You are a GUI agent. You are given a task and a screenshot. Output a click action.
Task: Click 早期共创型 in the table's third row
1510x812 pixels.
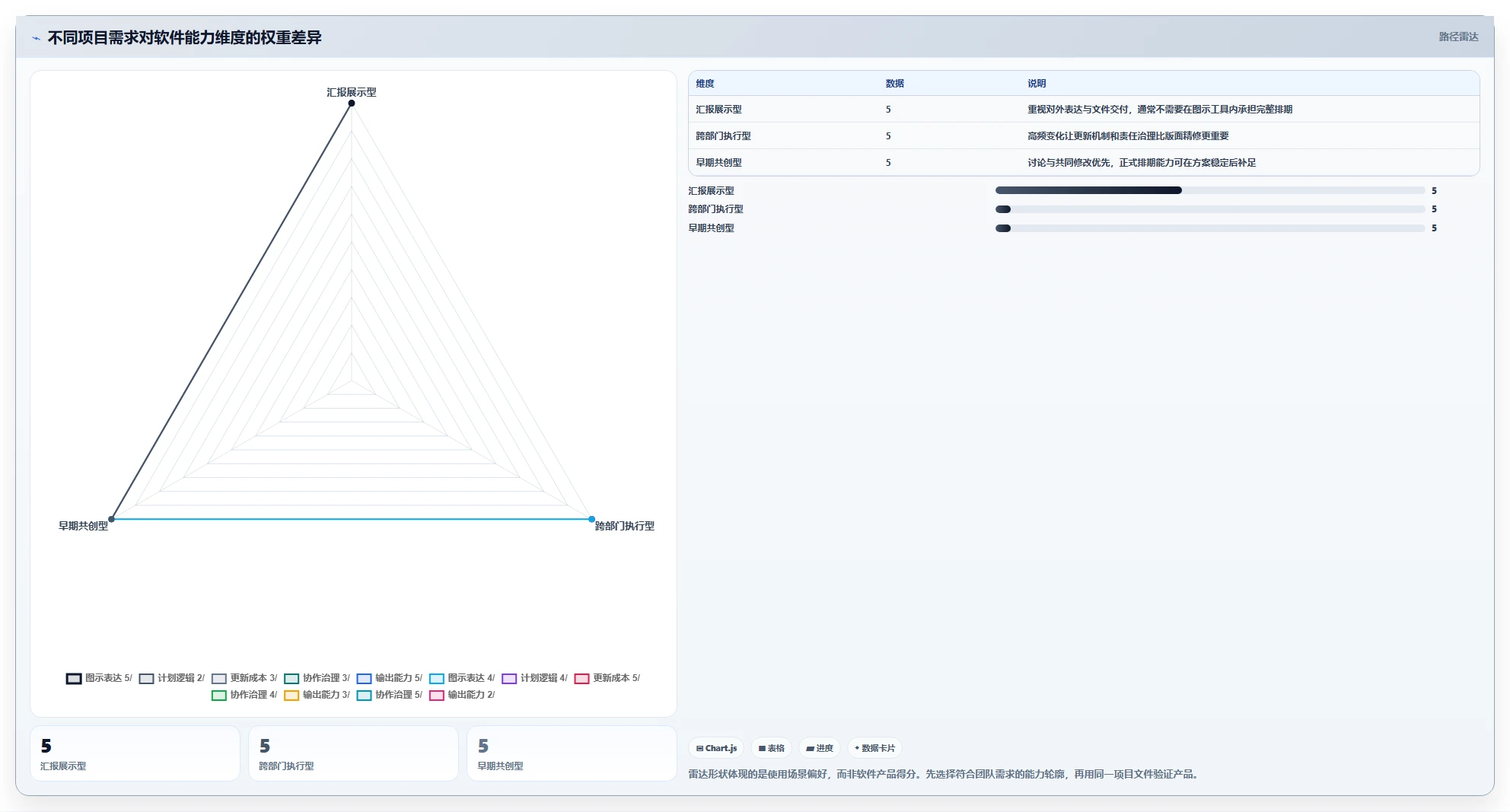(x=718, y=163)
